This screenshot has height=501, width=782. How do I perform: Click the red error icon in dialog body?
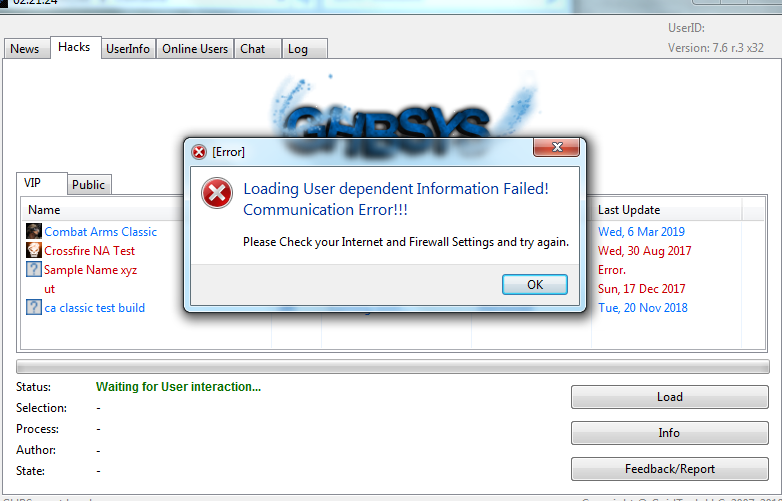click(x=217, y=193)
